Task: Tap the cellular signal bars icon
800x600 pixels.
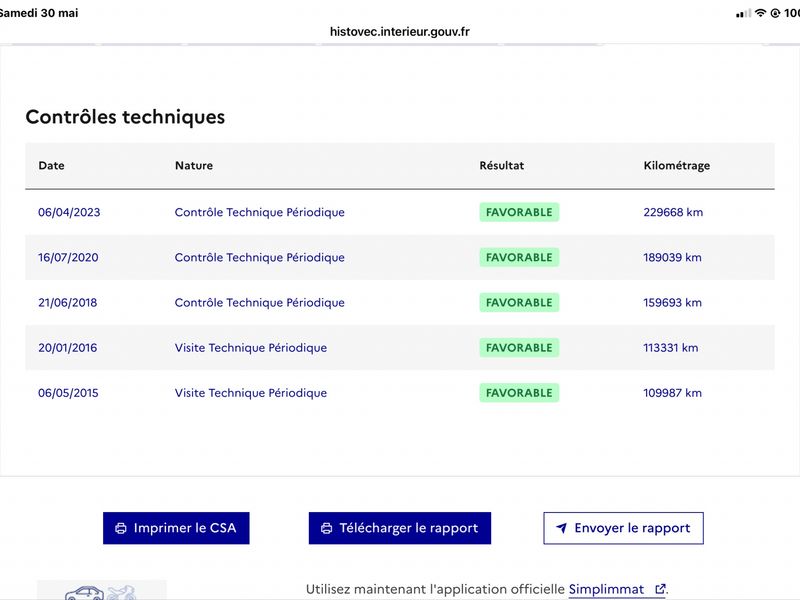Action: pos(743,13)
